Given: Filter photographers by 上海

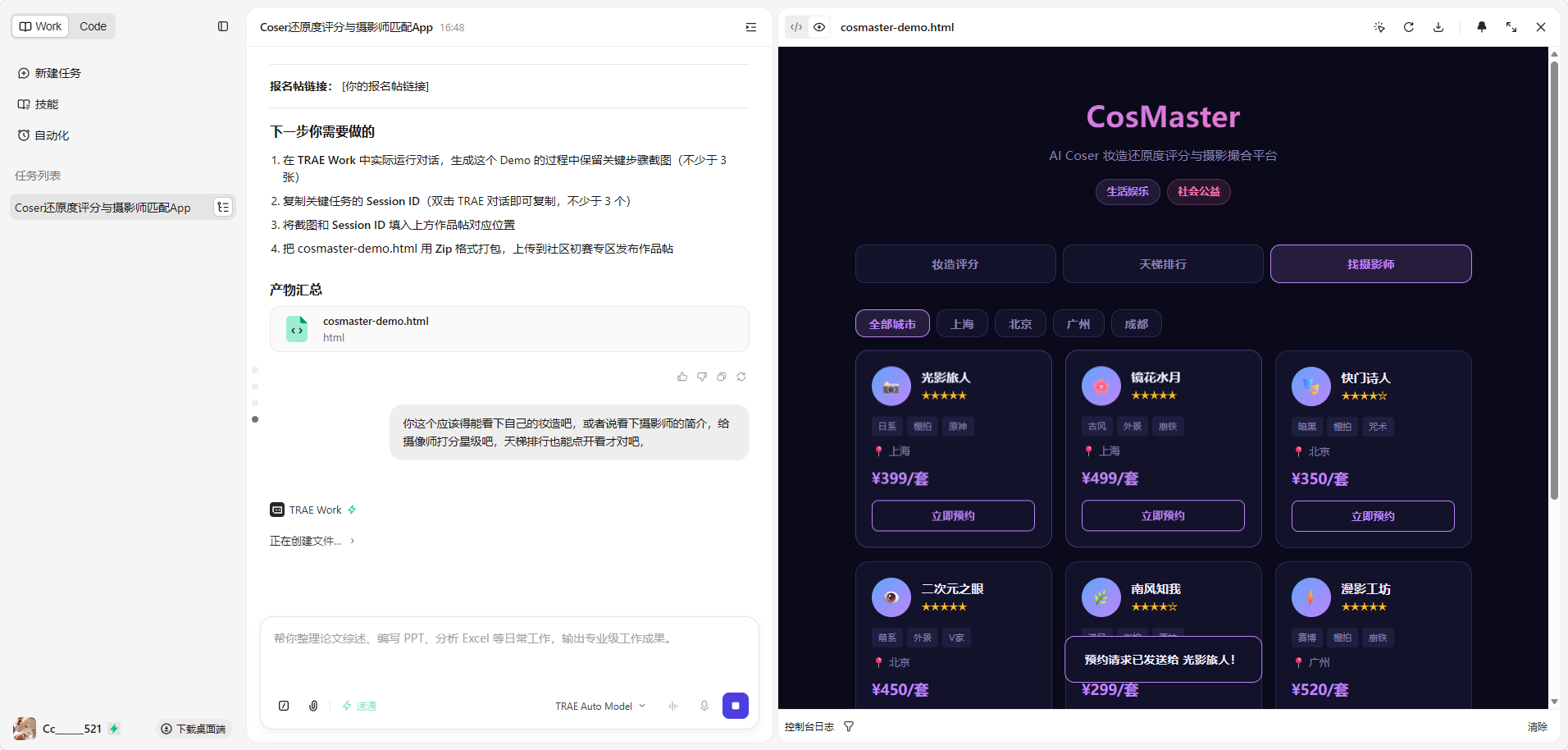Looking at the screenshot, I should (x=962, y=324).
